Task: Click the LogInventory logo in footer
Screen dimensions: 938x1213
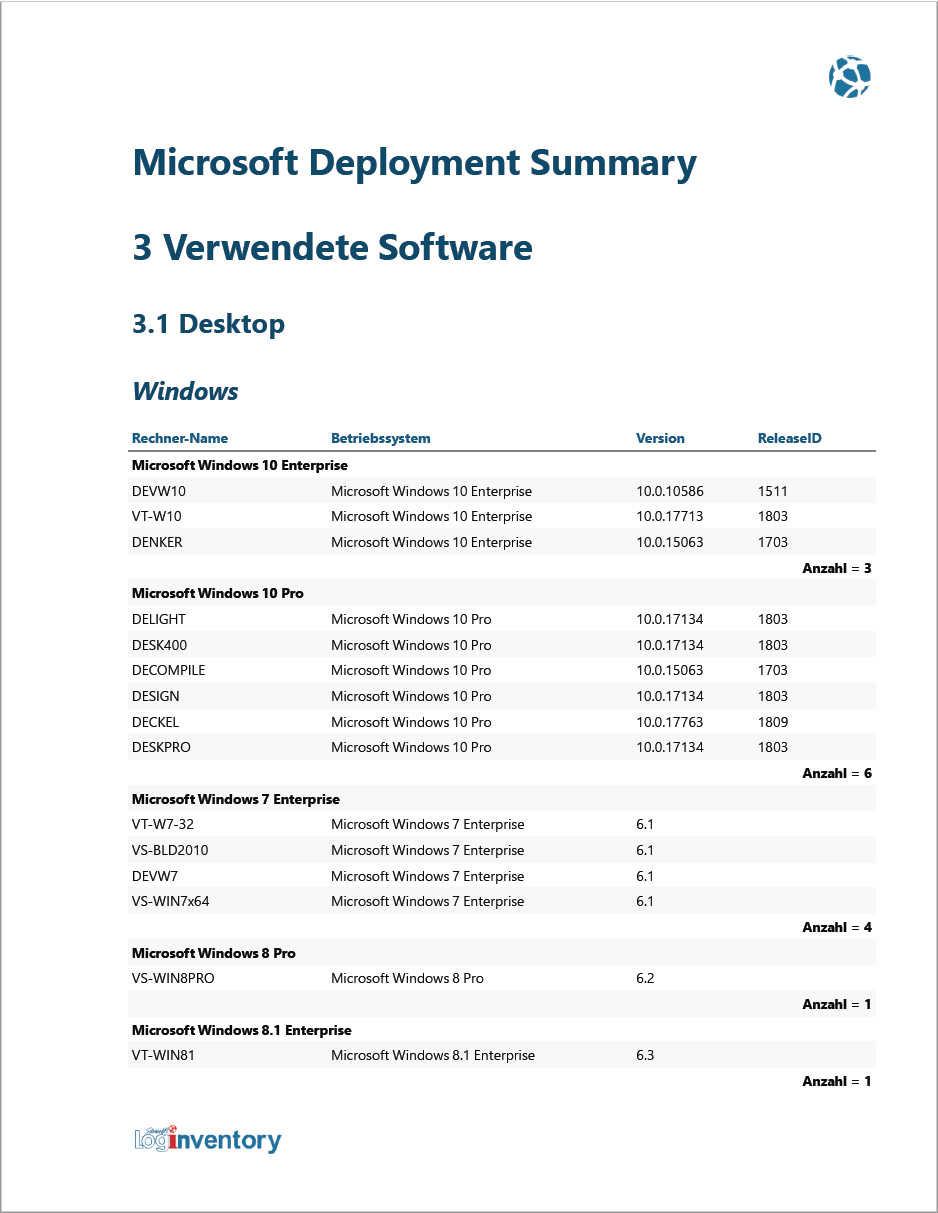Action: [x=208, y=1138]
